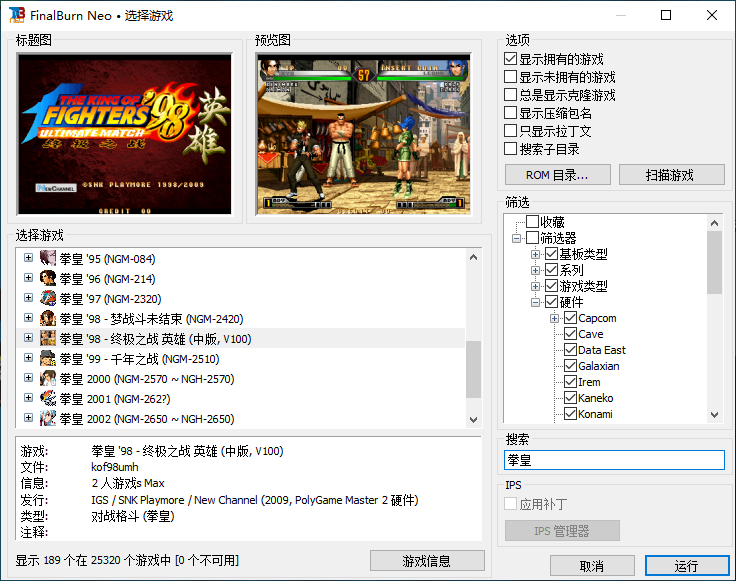Click the gameplay preview image
This screenshot has height=581, width=736.
point(363,134)
